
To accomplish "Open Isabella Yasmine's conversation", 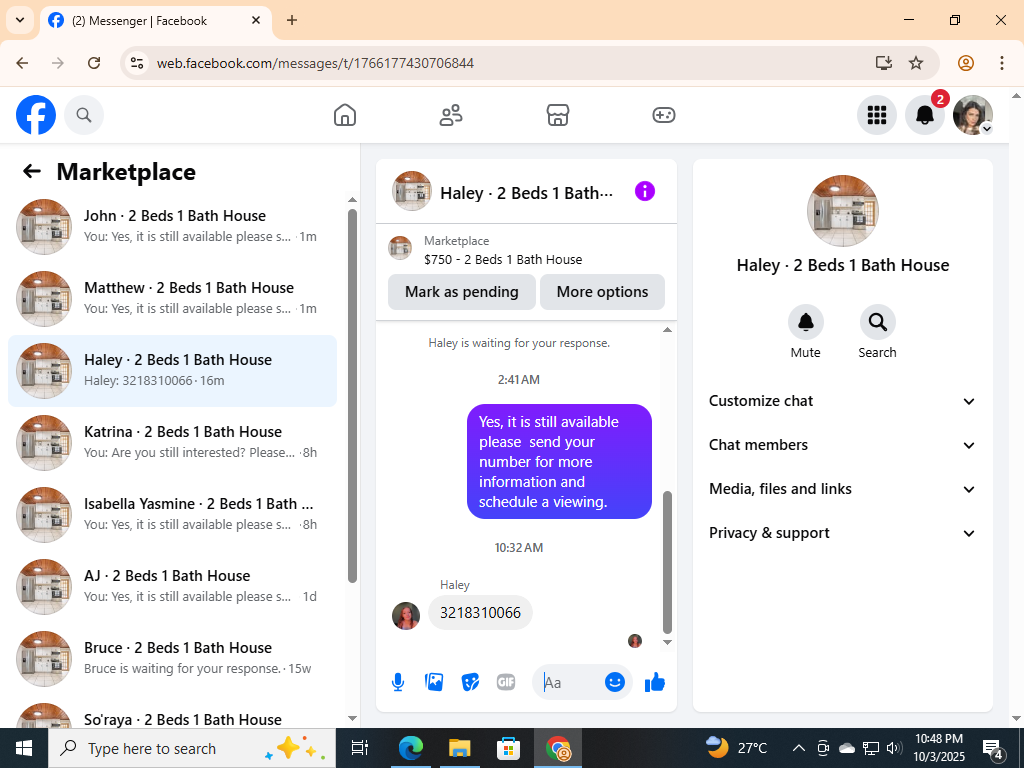I will tap(172, 514).
